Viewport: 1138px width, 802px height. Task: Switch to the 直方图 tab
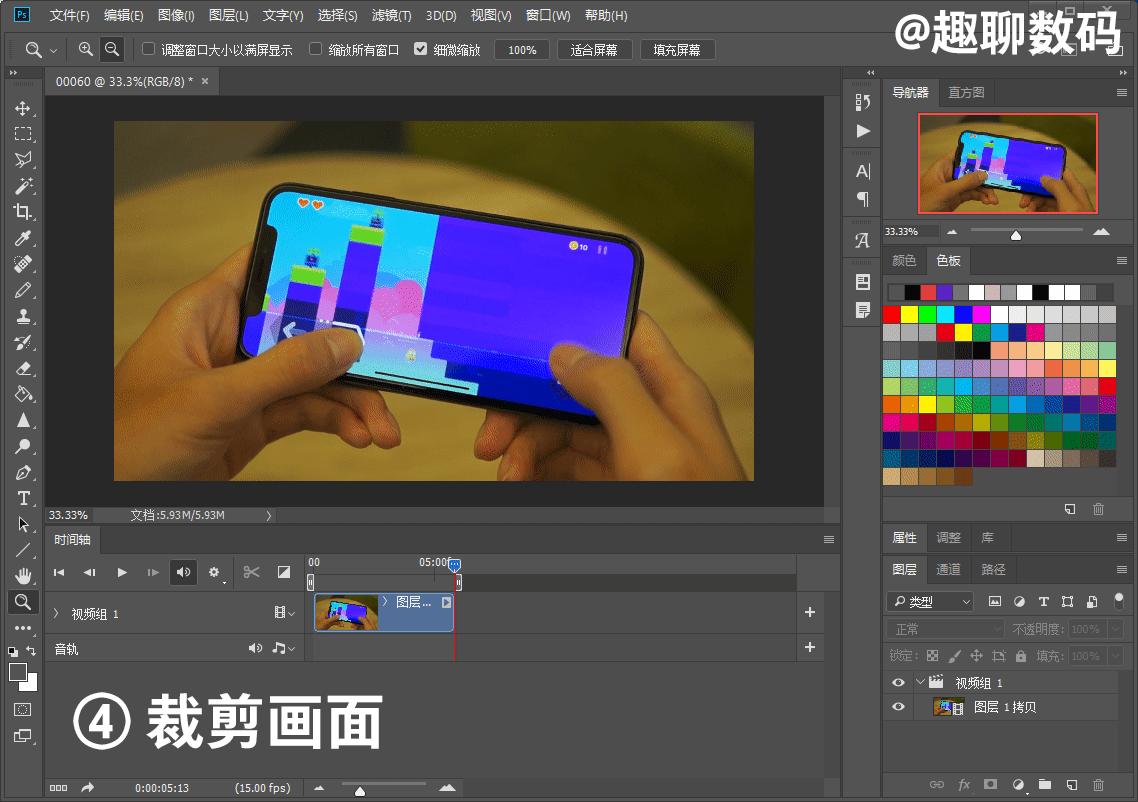[965, 92]
